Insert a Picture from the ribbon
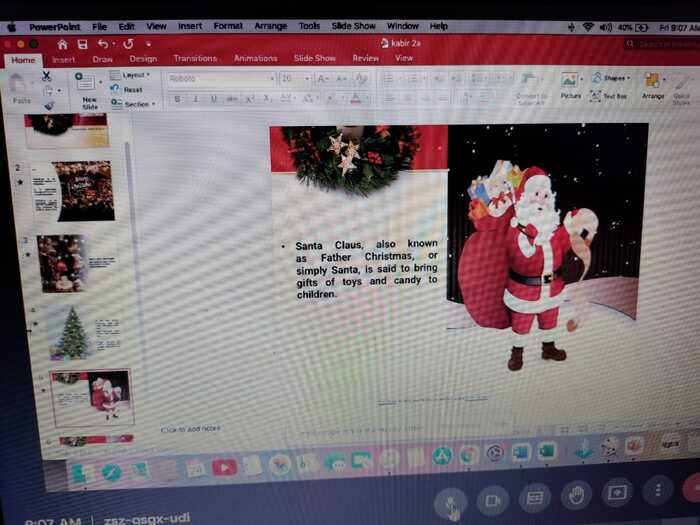Screen dimensions: 700x525 point(570,86)
